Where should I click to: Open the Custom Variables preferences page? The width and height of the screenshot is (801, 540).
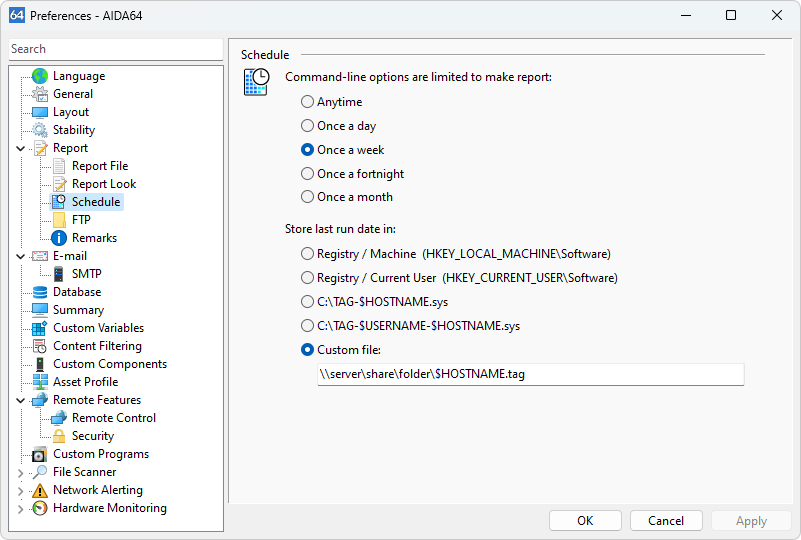pyautogui.click(x=98, y=328)
